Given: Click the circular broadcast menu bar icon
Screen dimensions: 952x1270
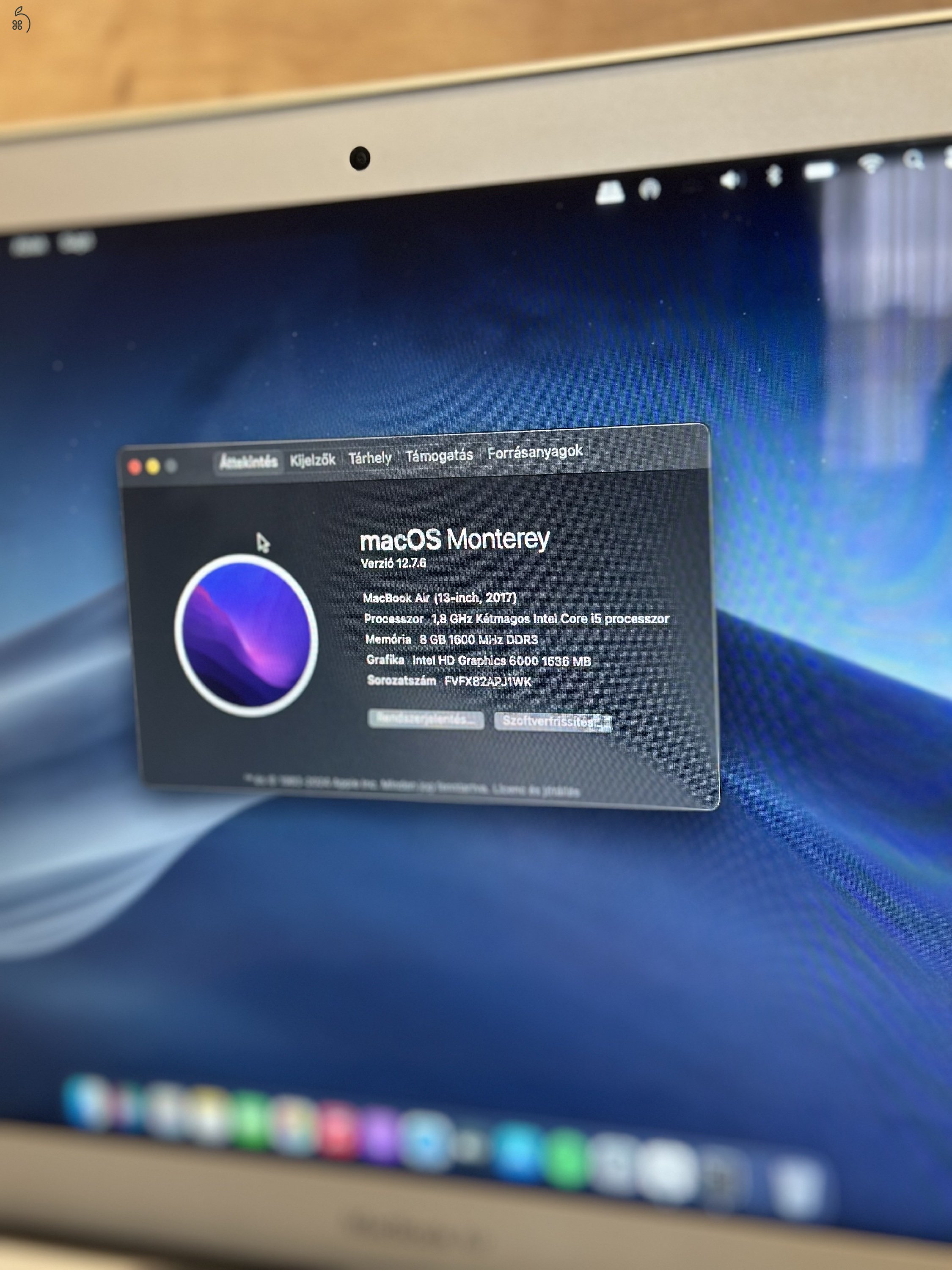Looking at the screenshot, I should [649, 188].
